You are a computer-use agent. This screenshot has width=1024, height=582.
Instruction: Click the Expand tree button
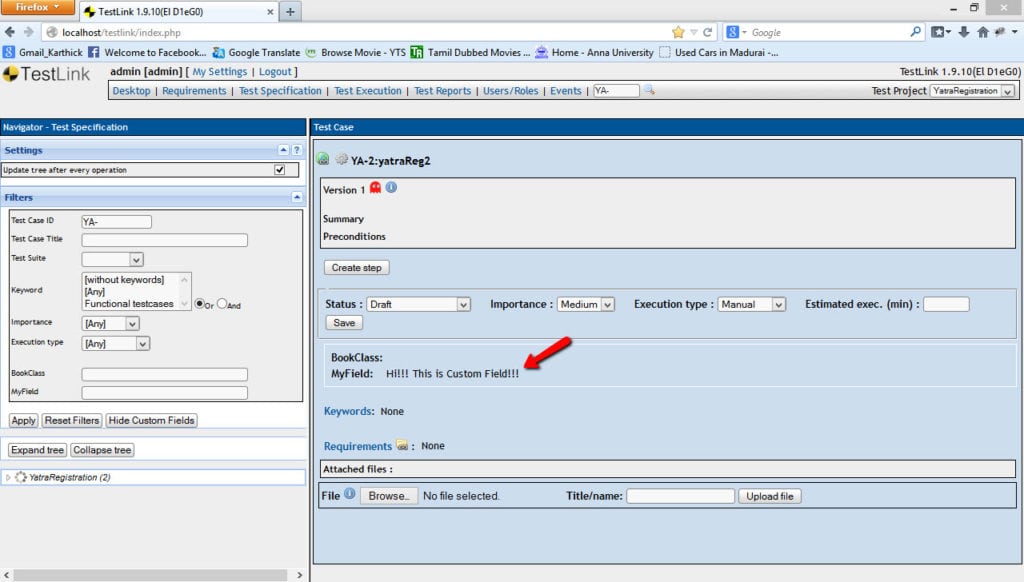37,450
